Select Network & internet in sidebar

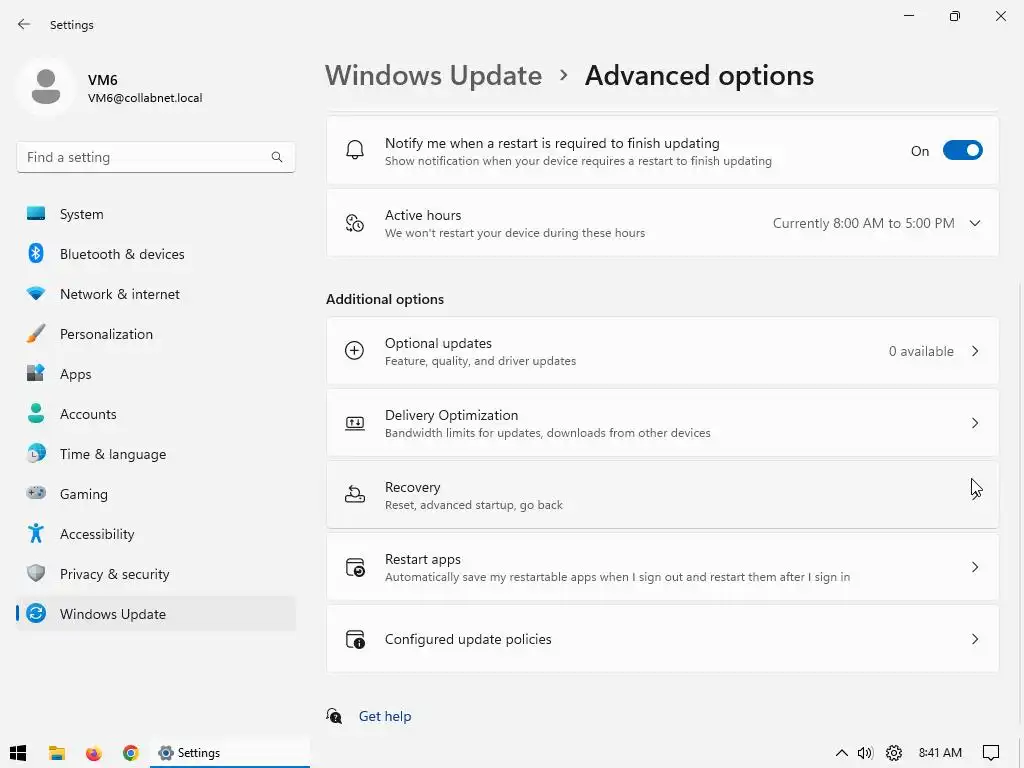(x=155, y=294)
